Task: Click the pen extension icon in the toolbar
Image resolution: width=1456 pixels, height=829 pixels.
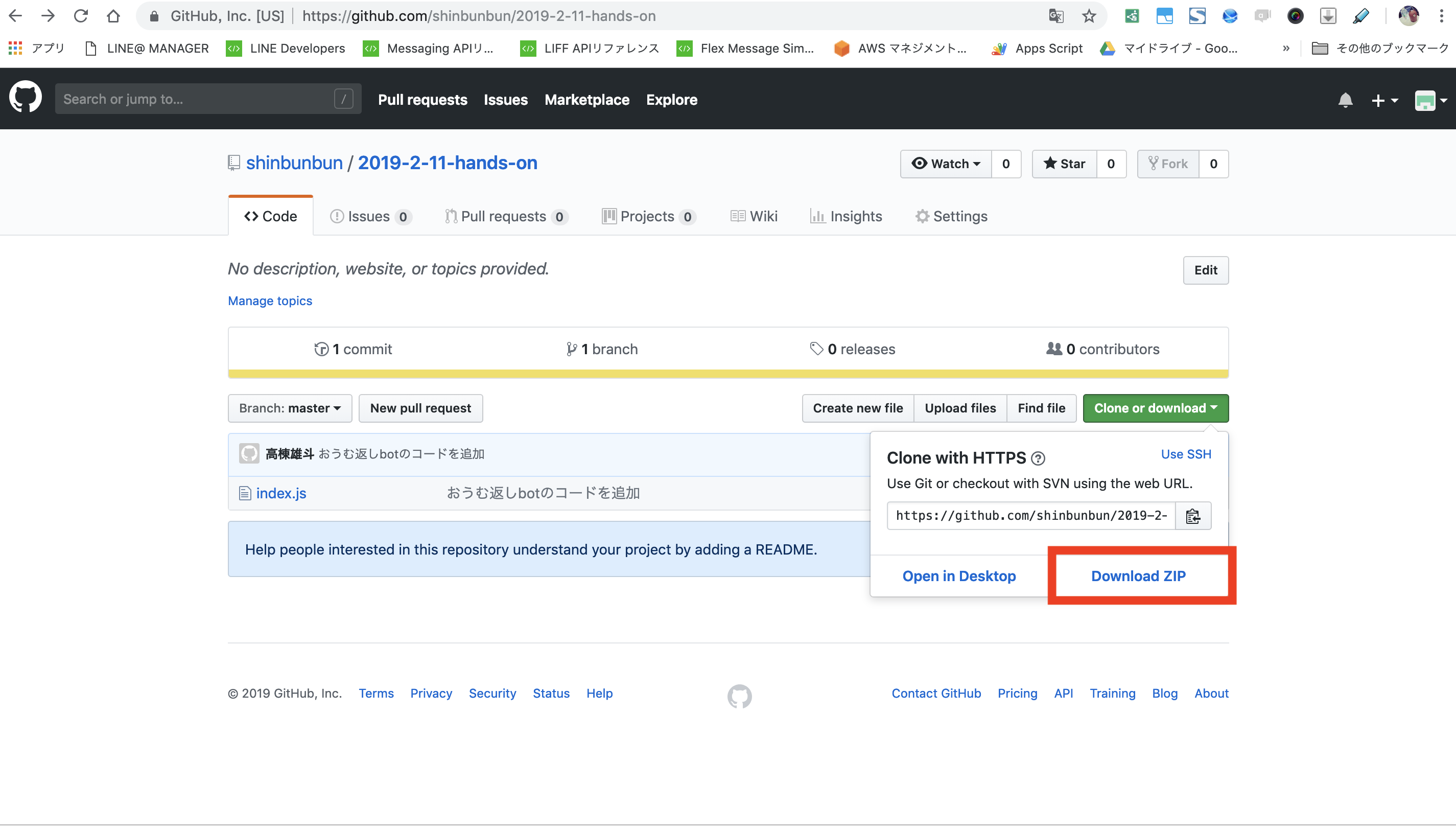Action: coord(1360,16)
